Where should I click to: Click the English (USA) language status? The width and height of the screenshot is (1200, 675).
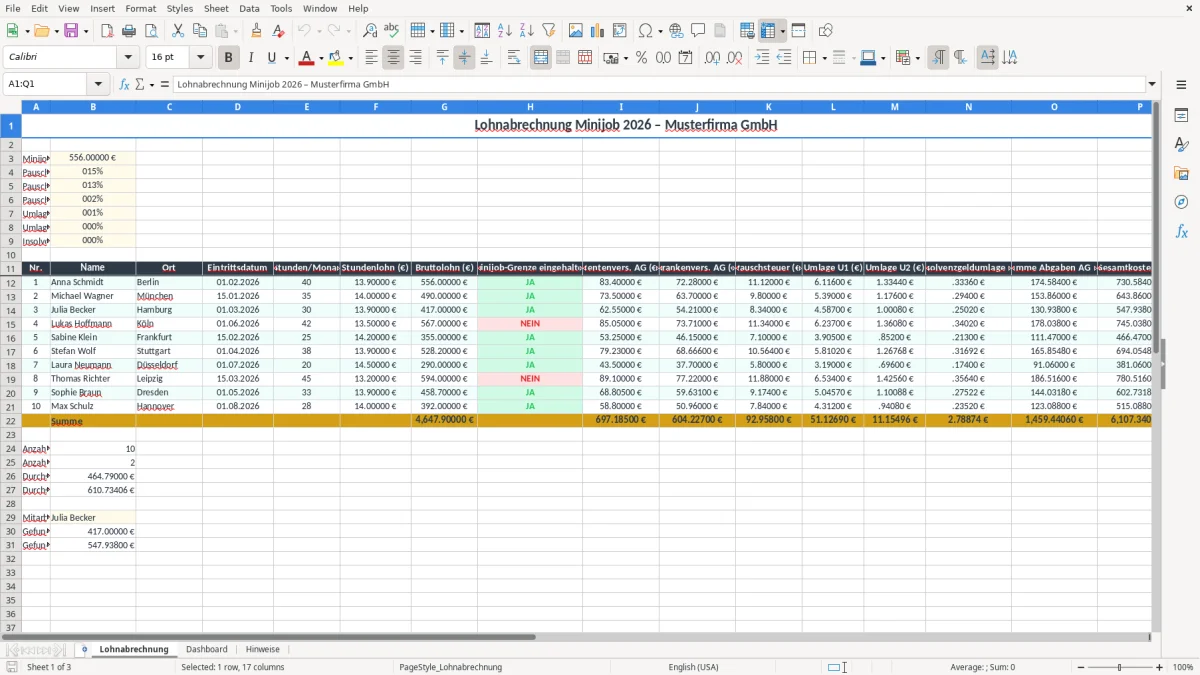point(693,667)
